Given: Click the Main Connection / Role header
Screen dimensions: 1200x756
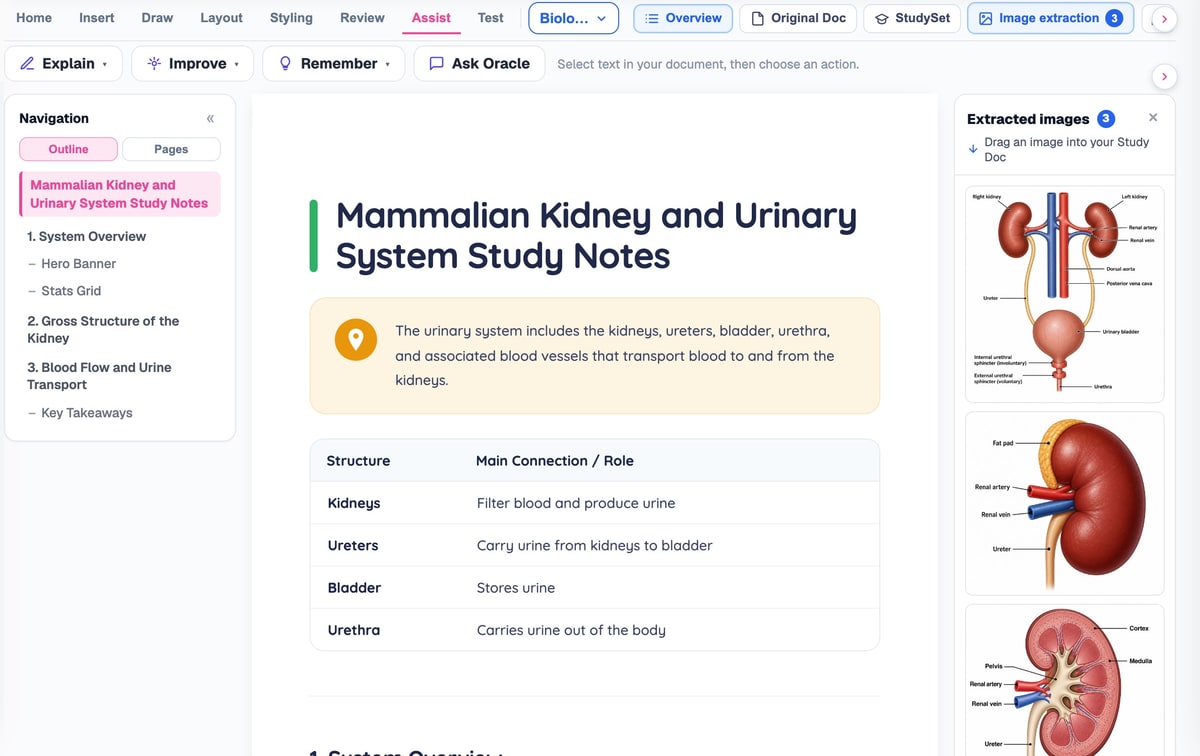Looking at the screenshot, I should [x=555, y=461].
